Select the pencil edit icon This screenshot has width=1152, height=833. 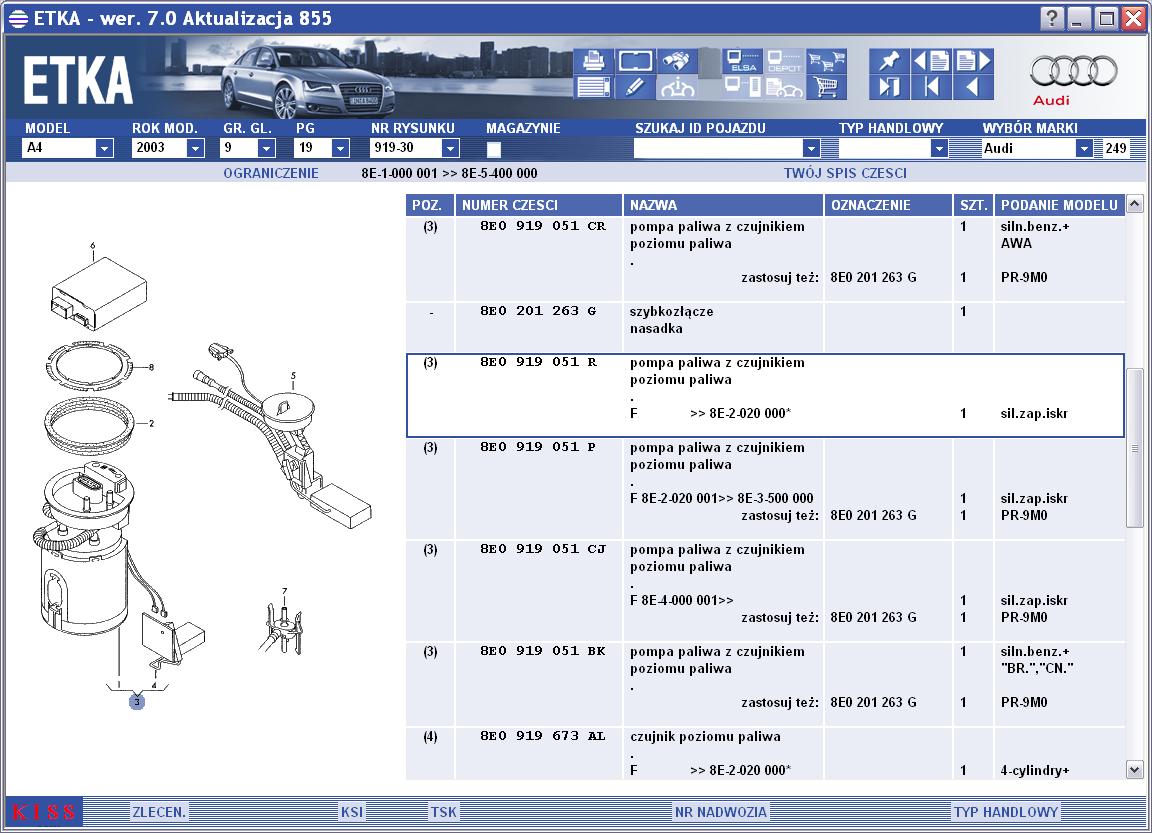tap(636, 87)
